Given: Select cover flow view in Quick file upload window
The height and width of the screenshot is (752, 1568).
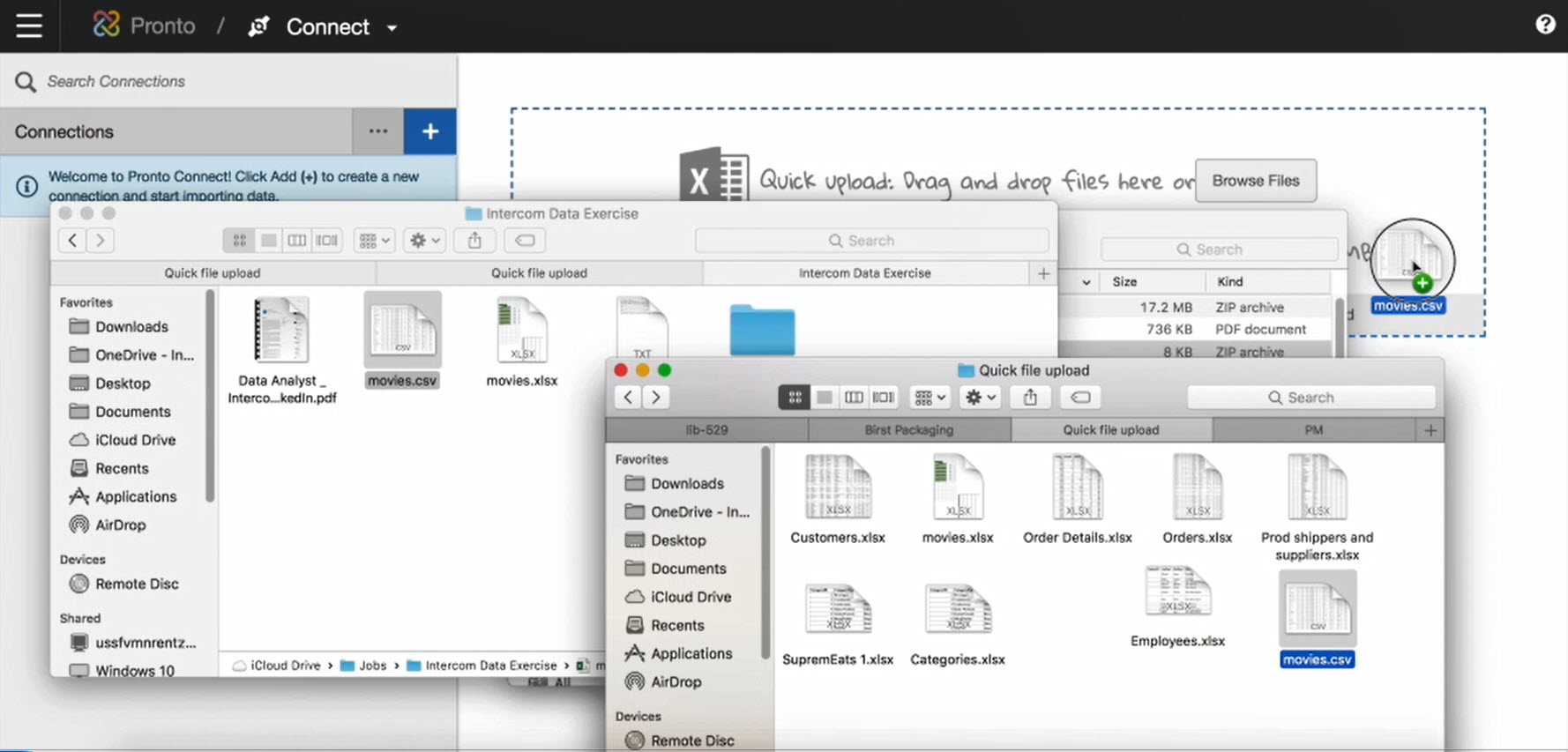Looking at the screenshot, I should point(883,398).
